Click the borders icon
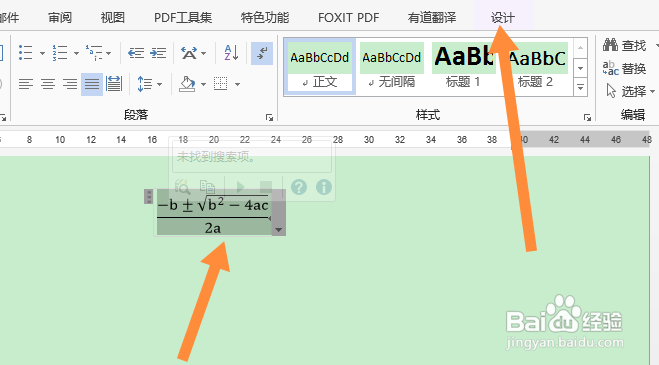 [221, 84]
